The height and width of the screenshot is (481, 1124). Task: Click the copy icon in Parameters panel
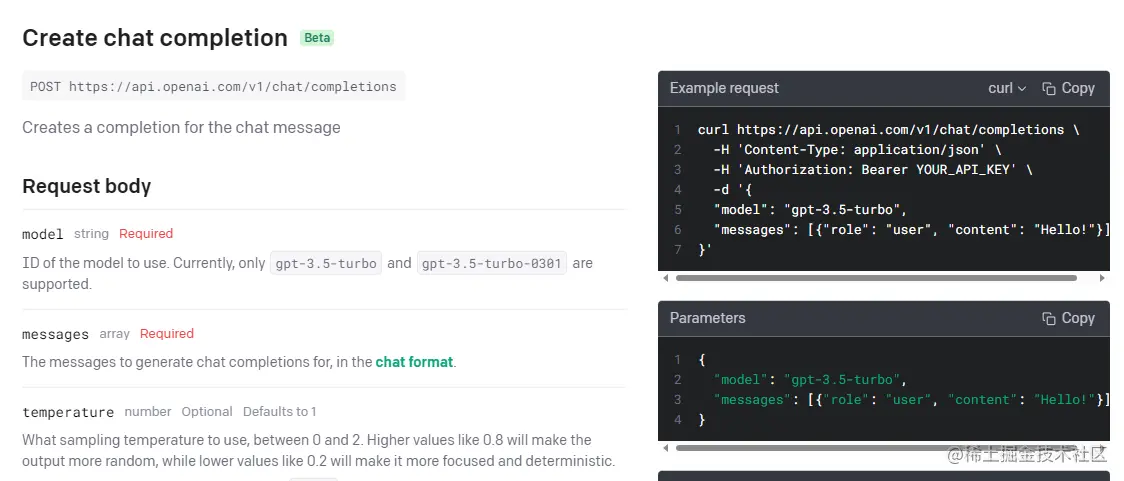[1049, 319]
